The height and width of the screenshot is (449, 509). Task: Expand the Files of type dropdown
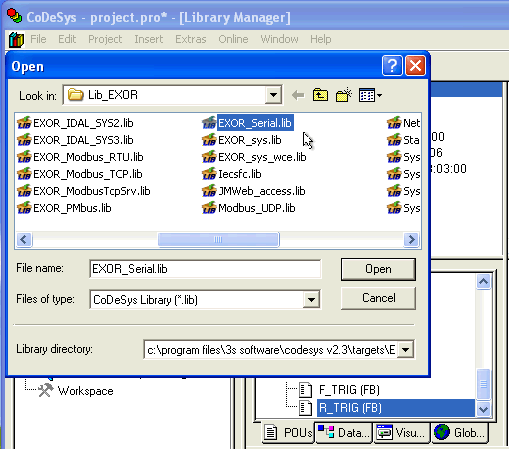point(311,300)
